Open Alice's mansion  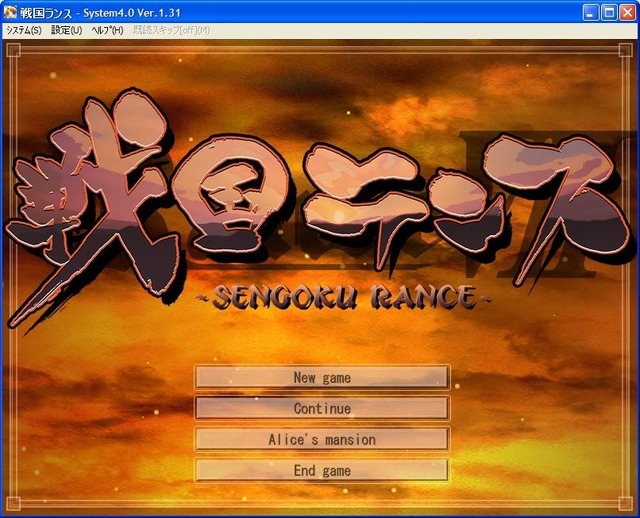pos(322,440)
